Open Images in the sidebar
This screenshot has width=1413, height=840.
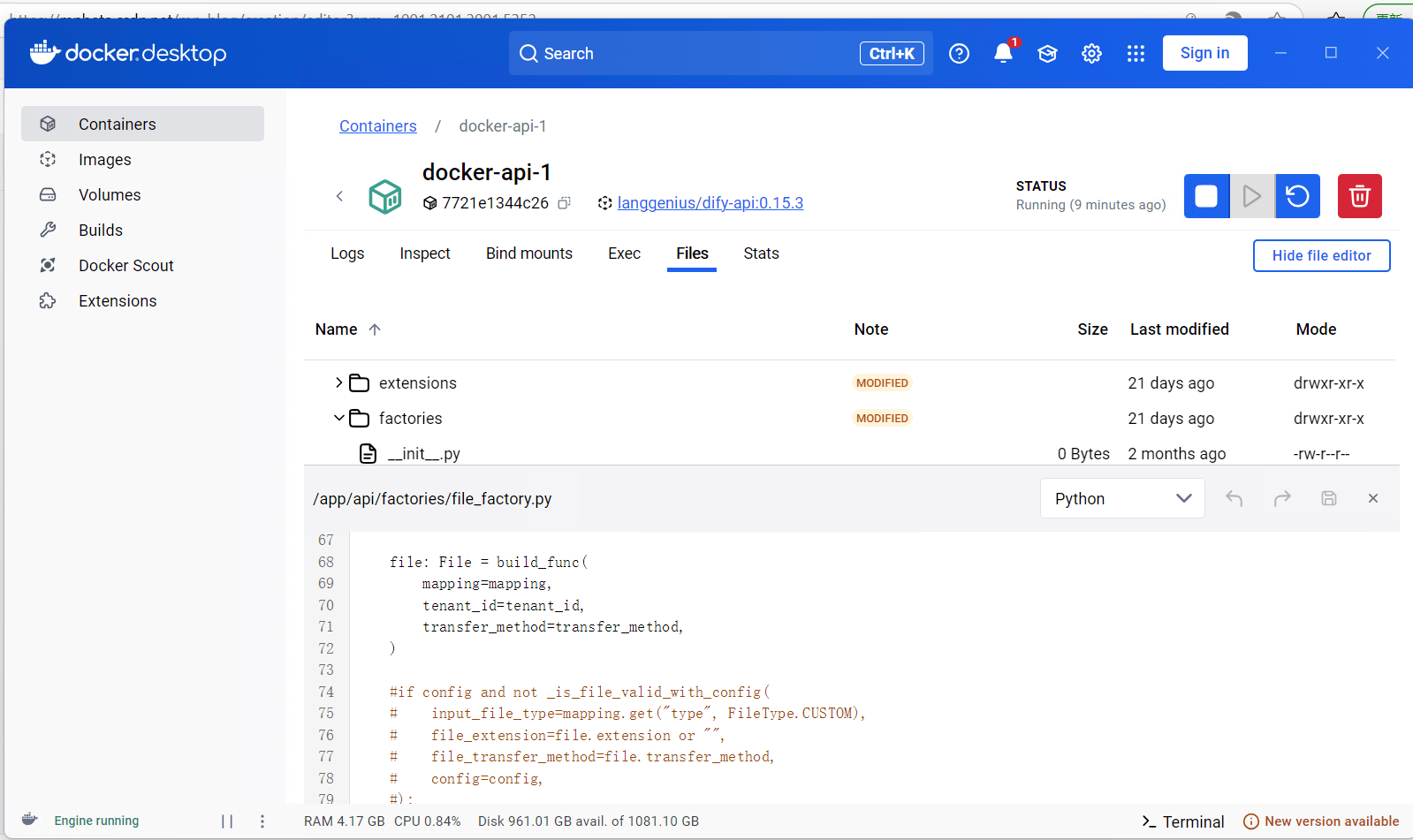(142, 159)
